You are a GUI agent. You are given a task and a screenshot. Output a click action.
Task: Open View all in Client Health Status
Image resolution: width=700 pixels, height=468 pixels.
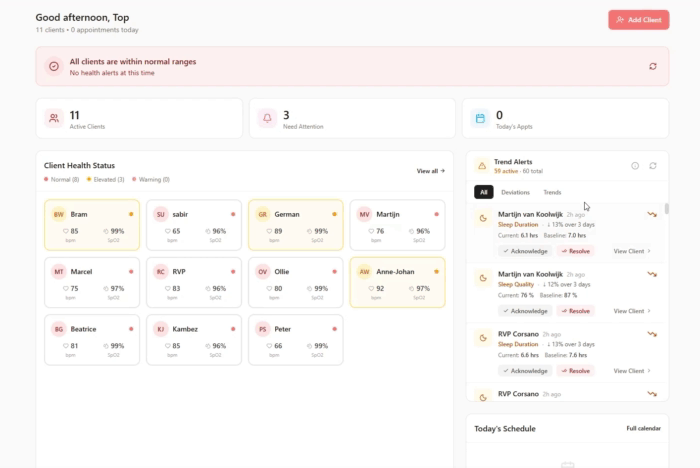[x=430, y=171]
